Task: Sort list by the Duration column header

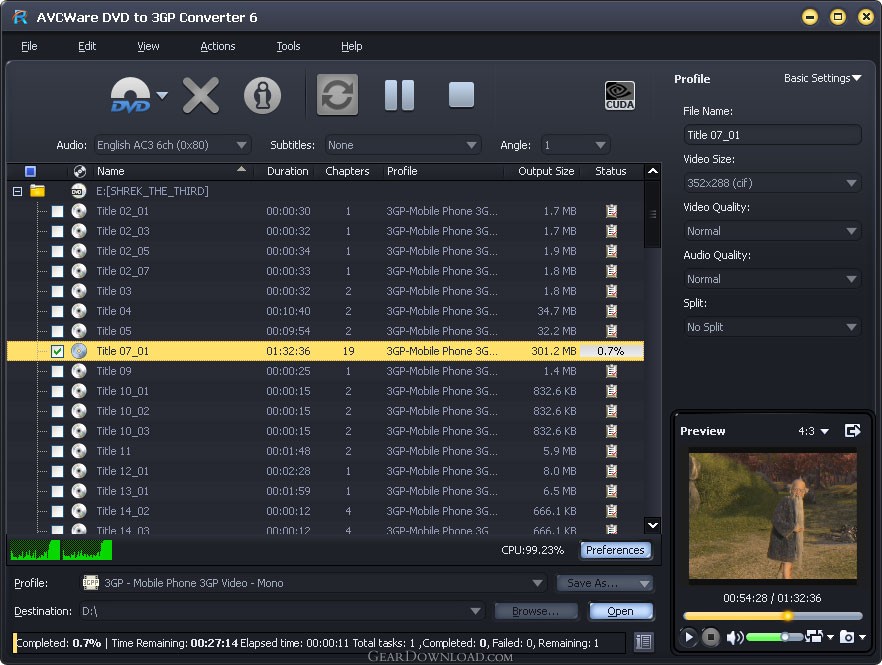Action: coord(287,171)
